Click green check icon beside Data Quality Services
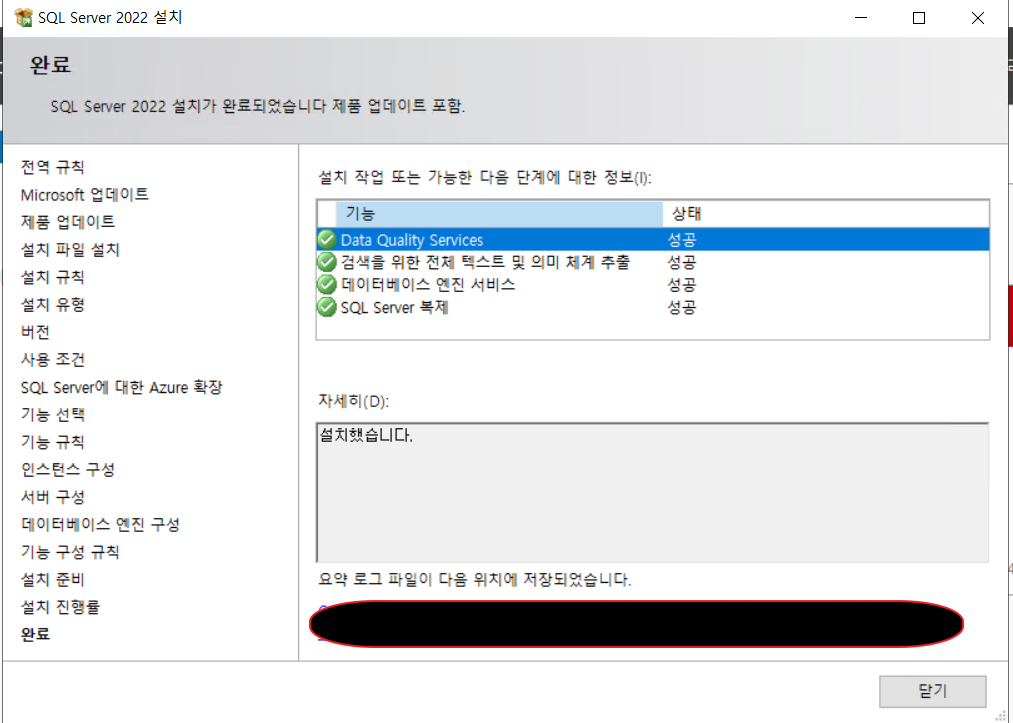This screenshot has width=1013, height=723. [x=327, y=240]
